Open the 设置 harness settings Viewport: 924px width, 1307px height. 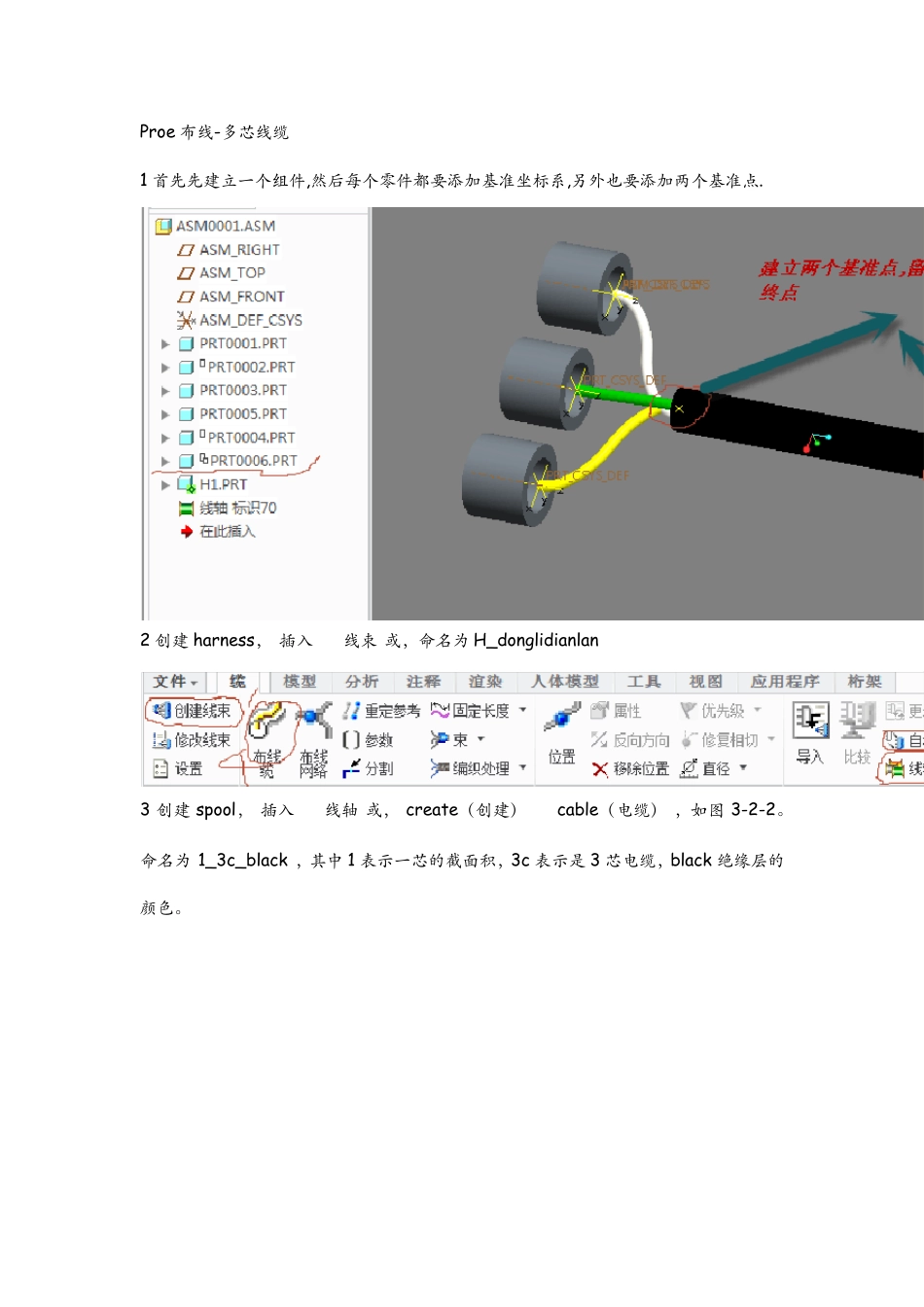(x=179, y=768)
